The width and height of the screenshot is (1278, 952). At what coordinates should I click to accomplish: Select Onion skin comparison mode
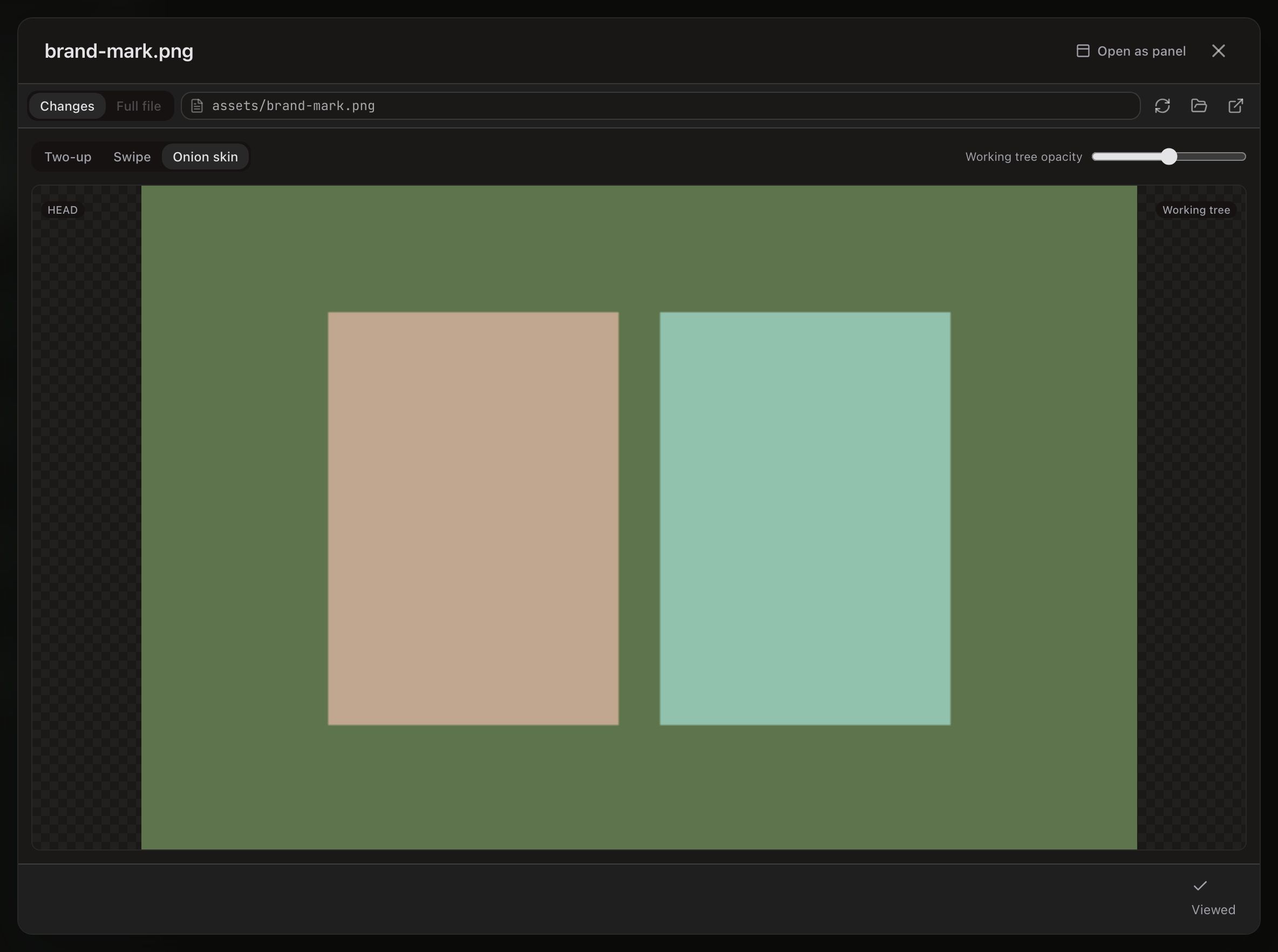[x=205, y=157]
